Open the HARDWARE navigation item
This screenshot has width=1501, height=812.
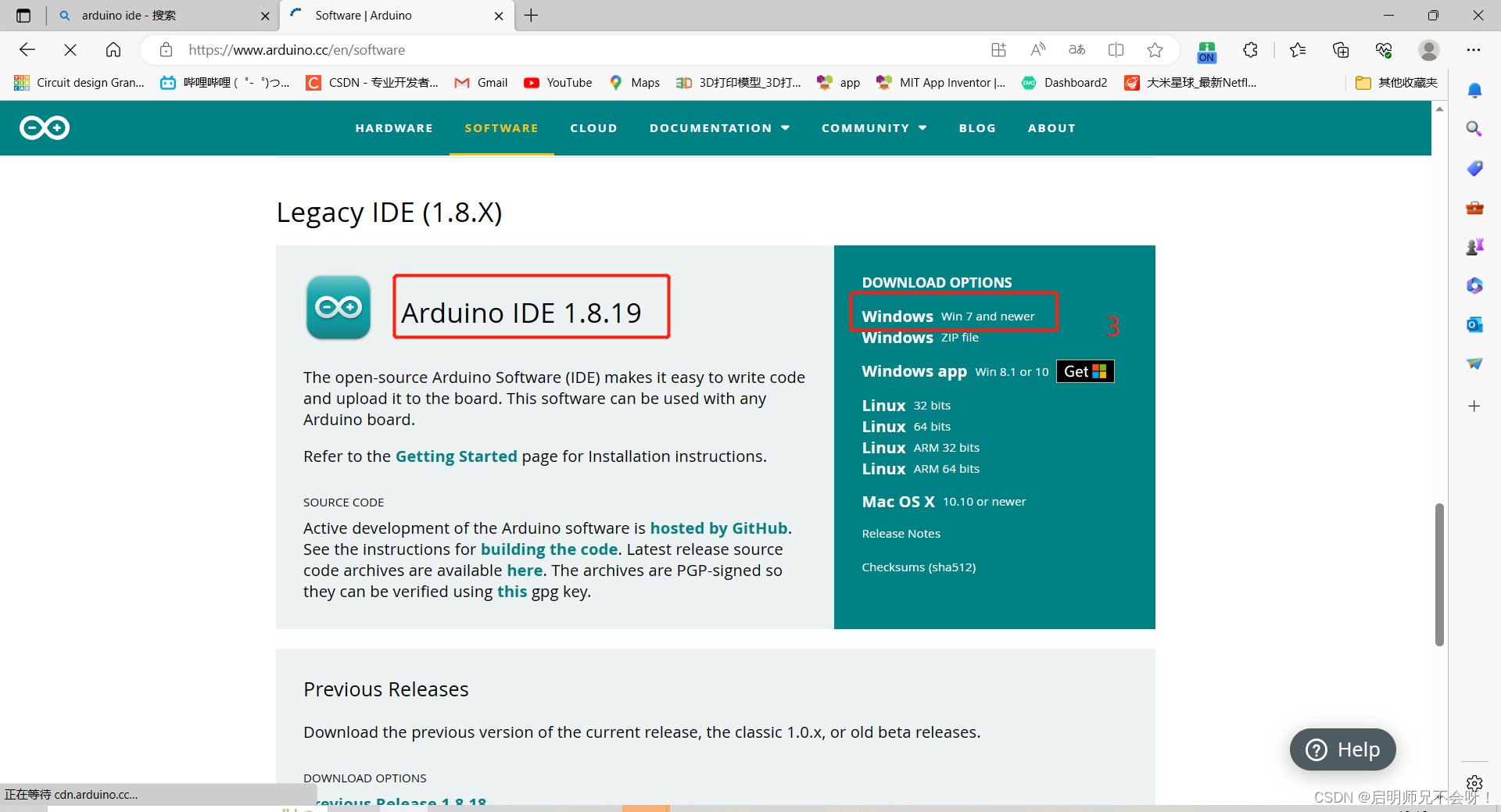[394, 128]
